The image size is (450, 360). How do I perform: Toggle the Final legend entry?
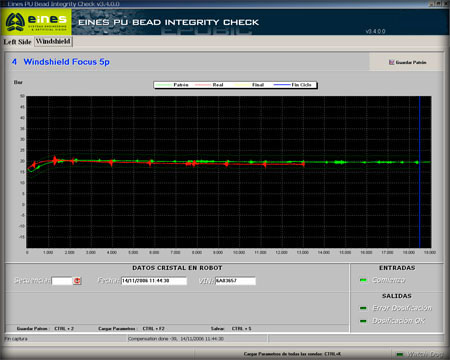coord(250,85)
